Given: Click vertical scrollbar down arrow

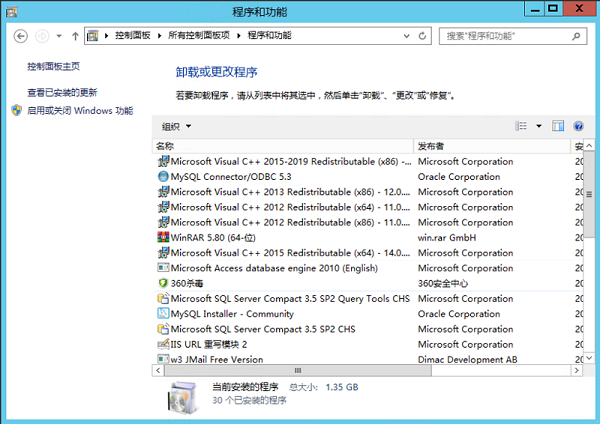Looking at the screenshot, I should pos(589,358).
